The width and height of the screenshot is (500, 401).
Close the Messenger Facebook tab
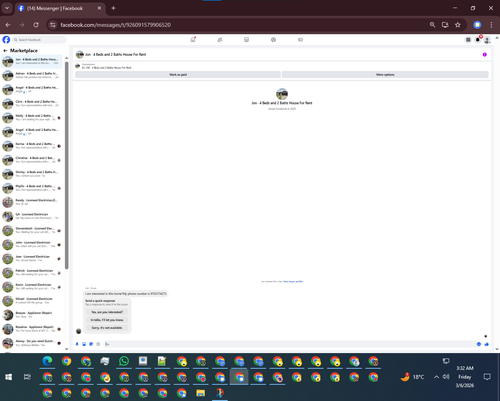pyautogui.click(x=99, y=8)
